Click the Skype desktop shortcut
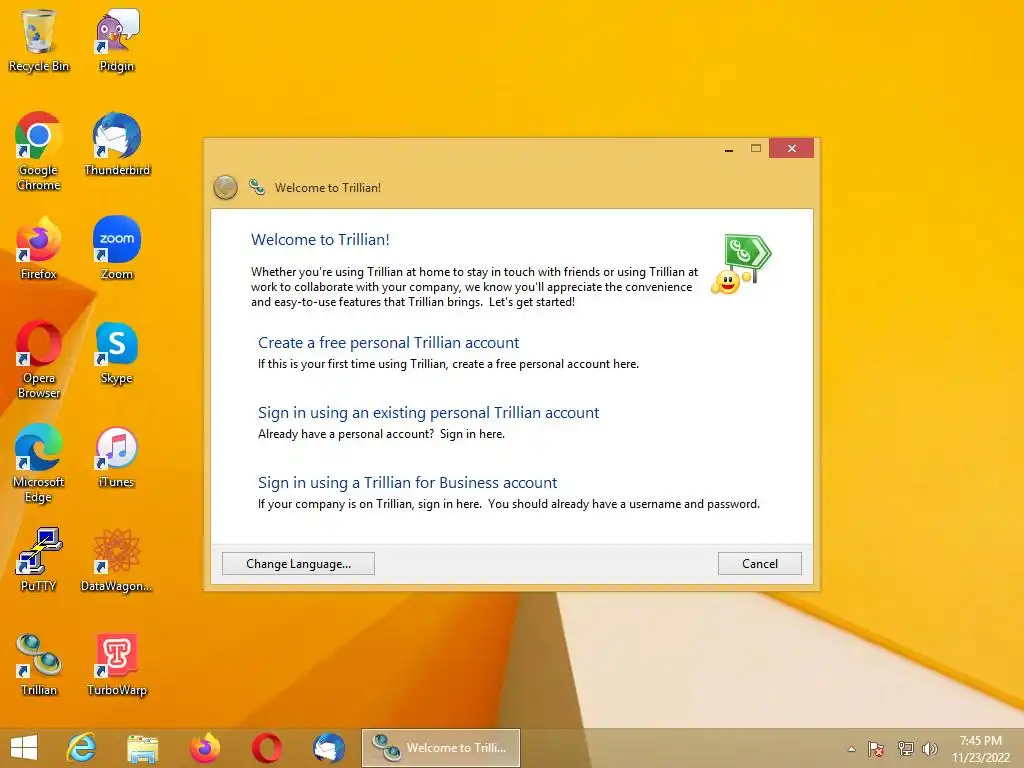Image resolution: width=1024 pixels, height=768 pixels. pos(117,353)
